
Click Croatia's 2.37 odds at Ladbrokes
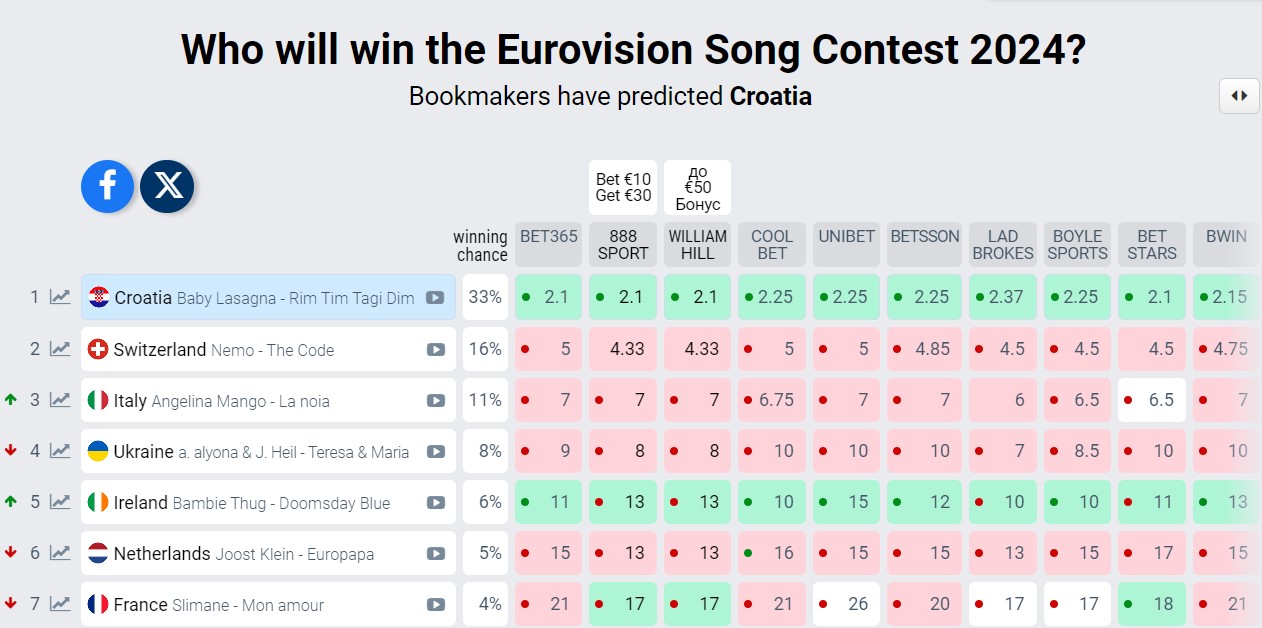coord(1003,297)
